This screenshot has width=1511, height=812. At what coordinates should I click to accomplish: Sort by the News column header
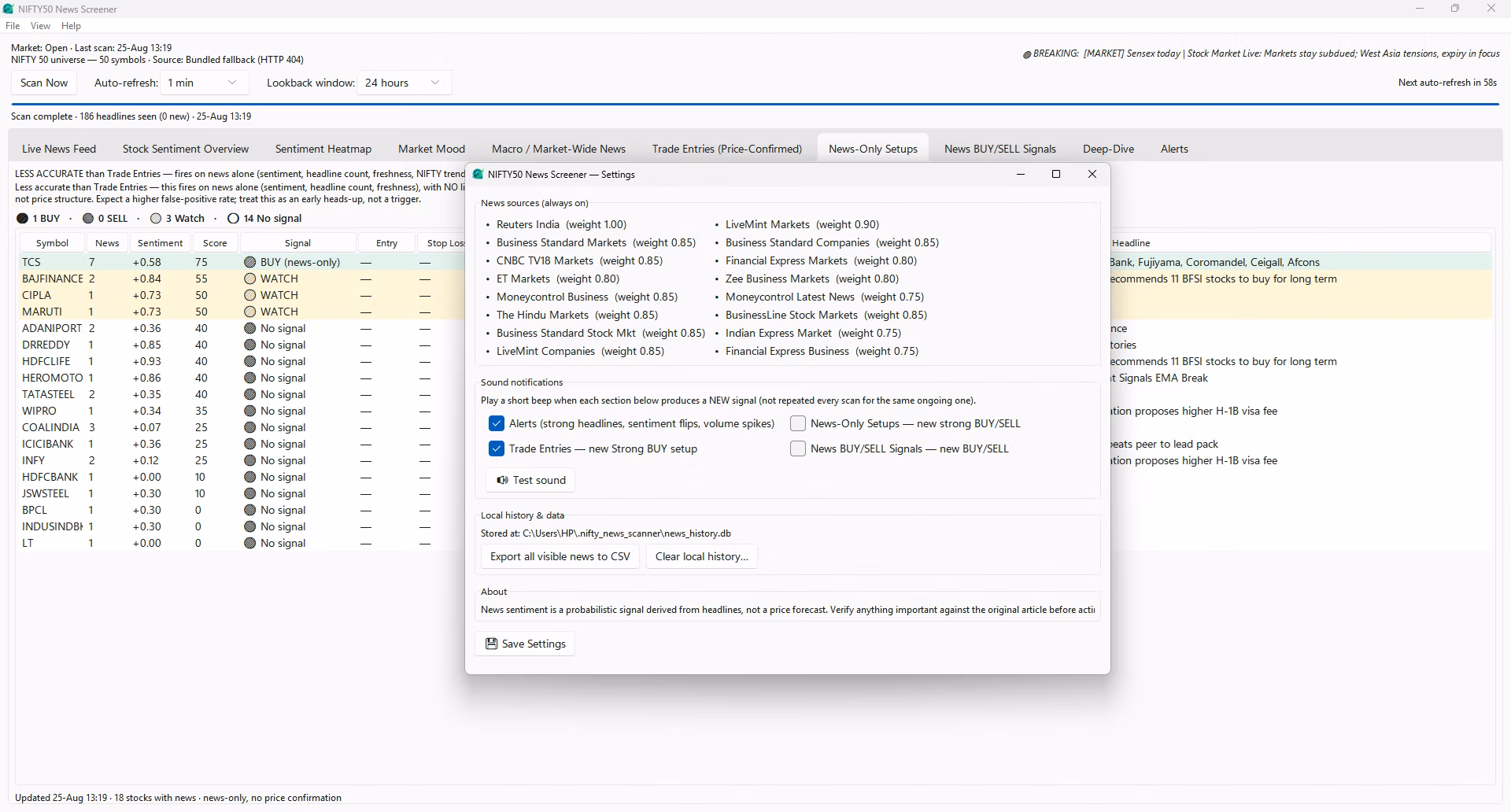coord(107,243)
